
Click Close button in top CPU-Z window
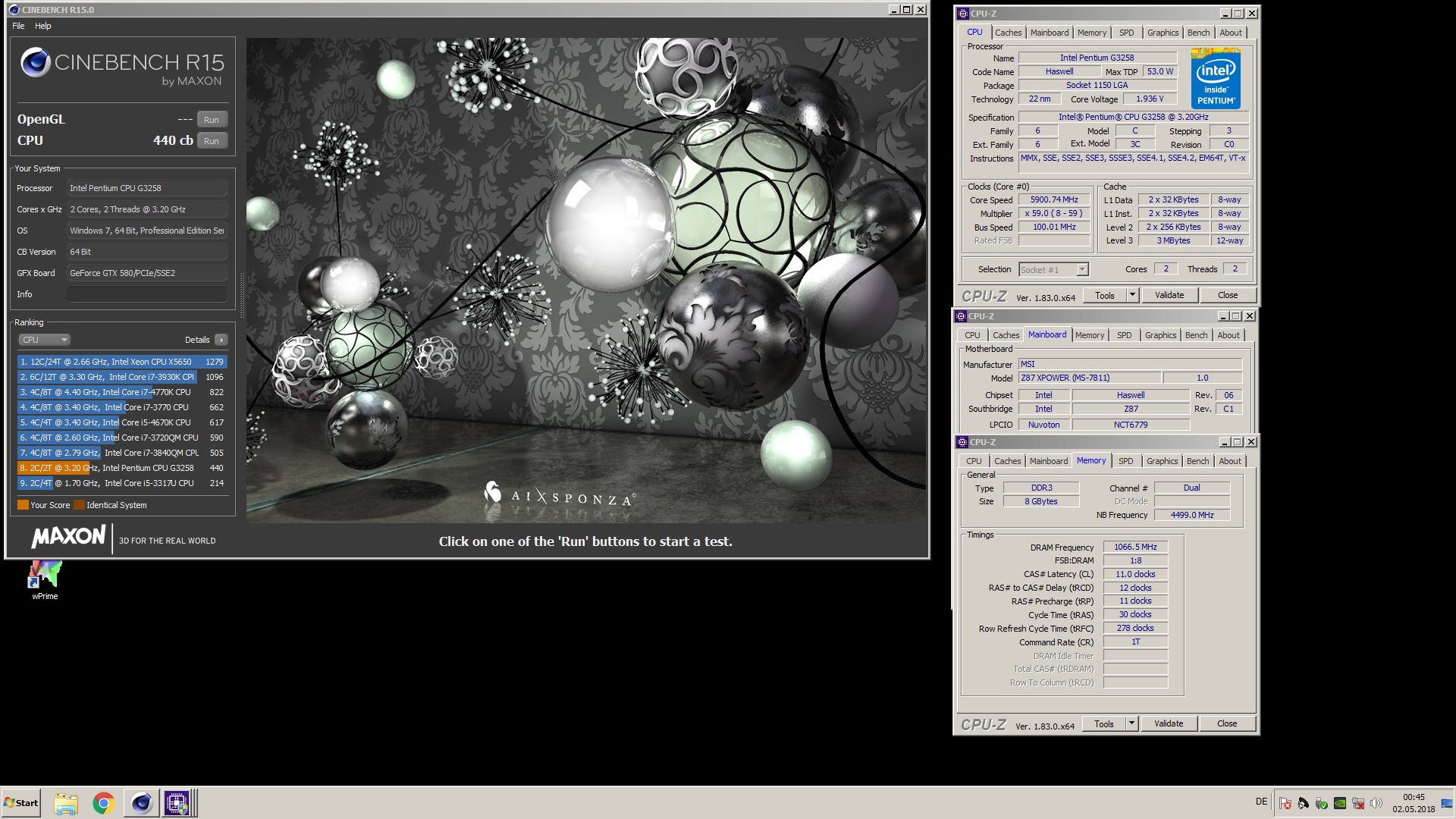1228,295
